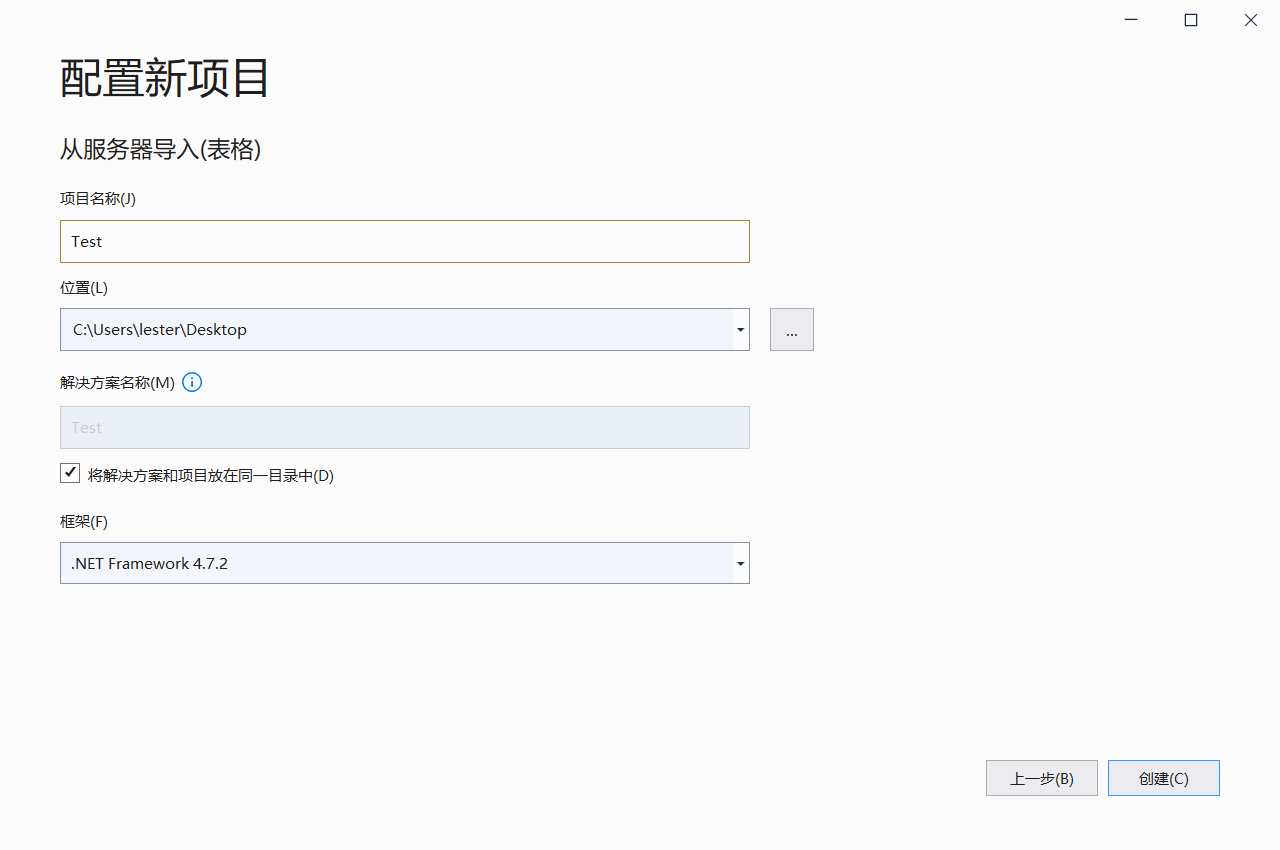Click inside the C:\Users\lester\Desktop location field
Screen dimensions: 1280x850
tap(396, 330)
